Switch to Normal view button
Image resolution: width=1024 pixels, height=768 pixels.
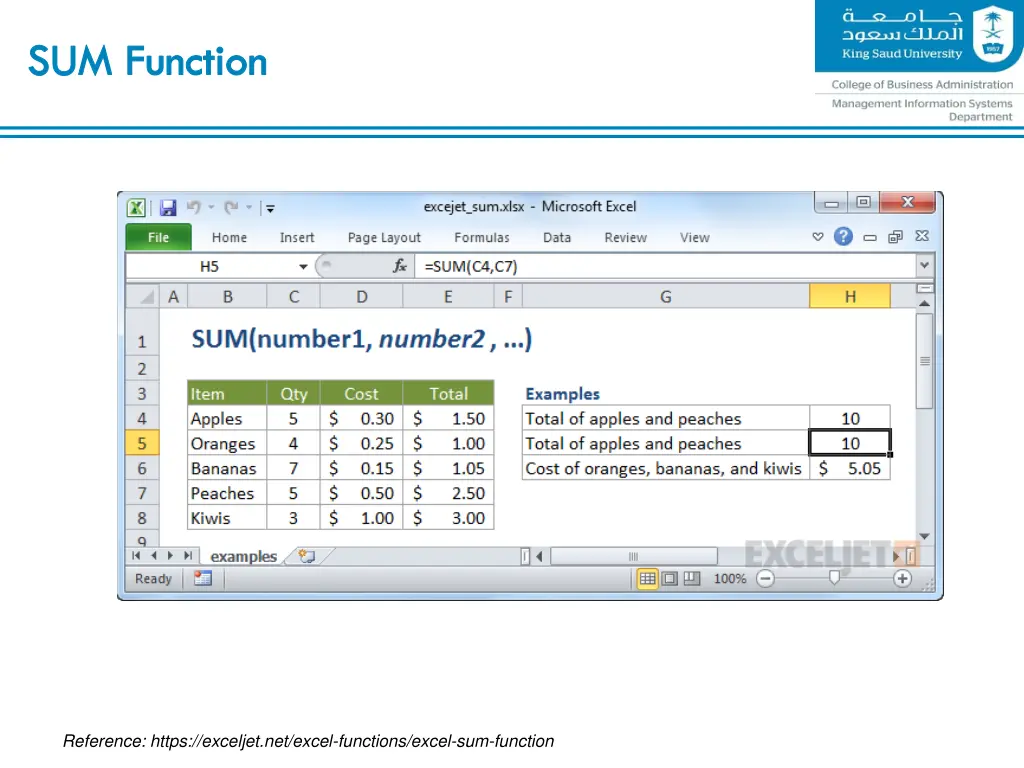click(x=647, y=579)
